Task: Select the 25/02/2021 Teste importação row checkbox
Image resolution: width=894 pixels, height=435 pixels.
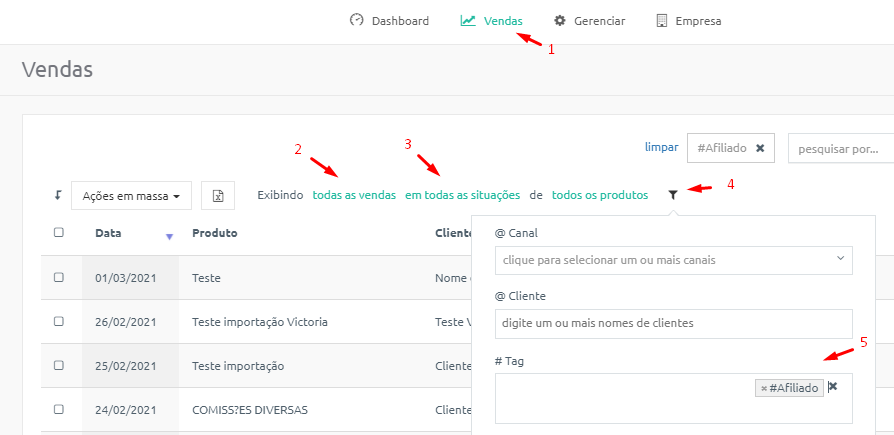Action: 59,365
